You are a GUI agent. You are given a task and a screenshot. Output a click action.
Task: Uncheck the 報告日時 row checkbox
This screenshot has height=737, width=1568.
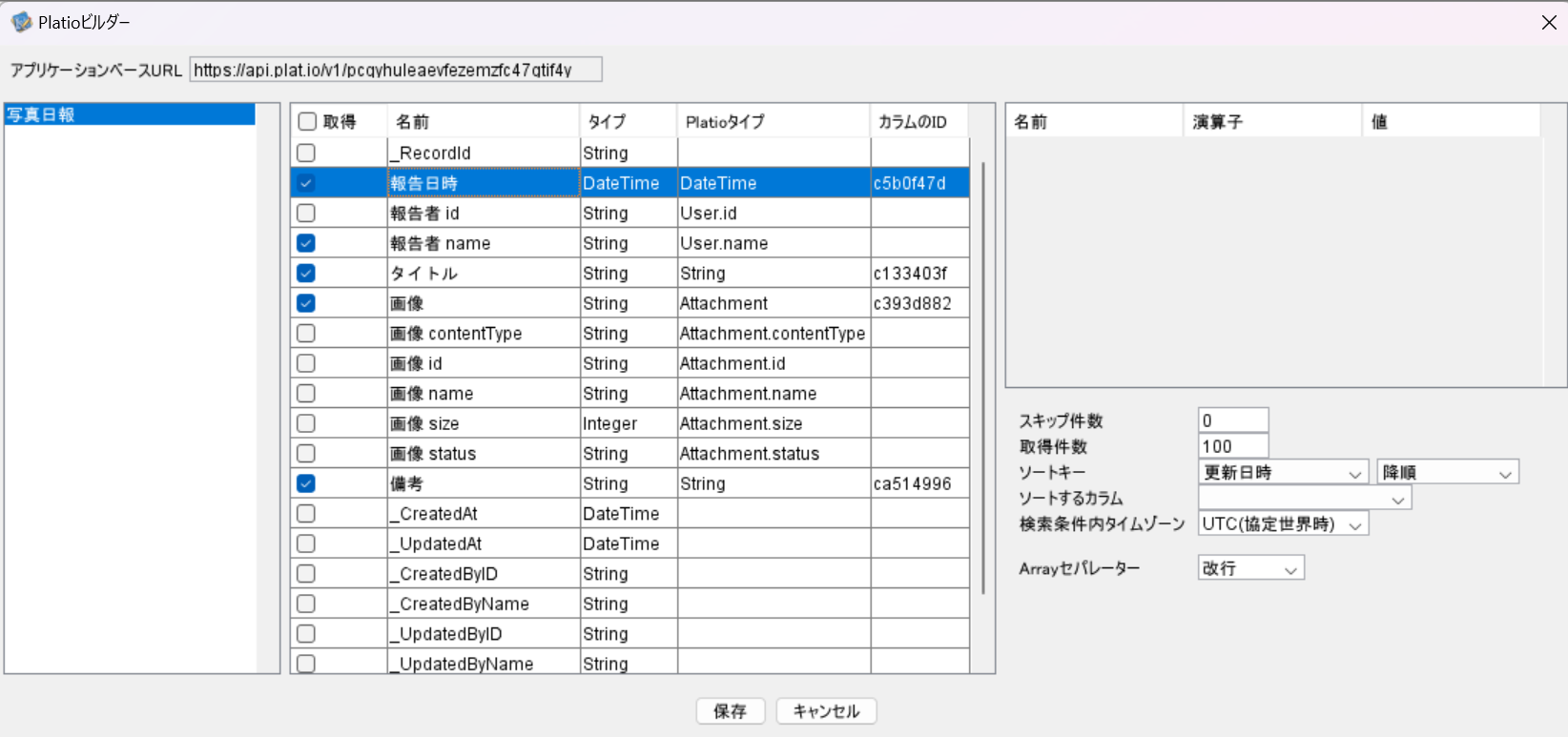306,183
